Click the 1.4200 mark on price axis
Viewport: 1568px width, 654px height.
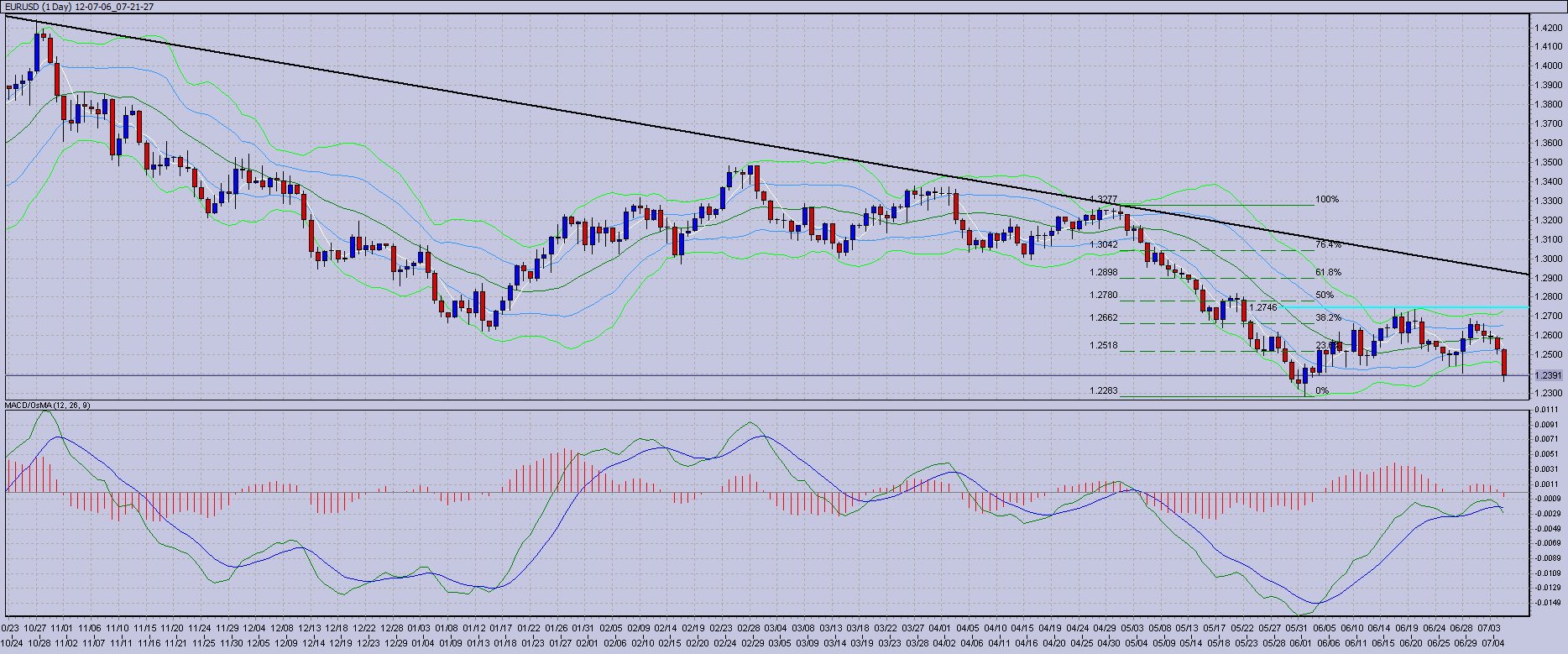coord(1548,28)
